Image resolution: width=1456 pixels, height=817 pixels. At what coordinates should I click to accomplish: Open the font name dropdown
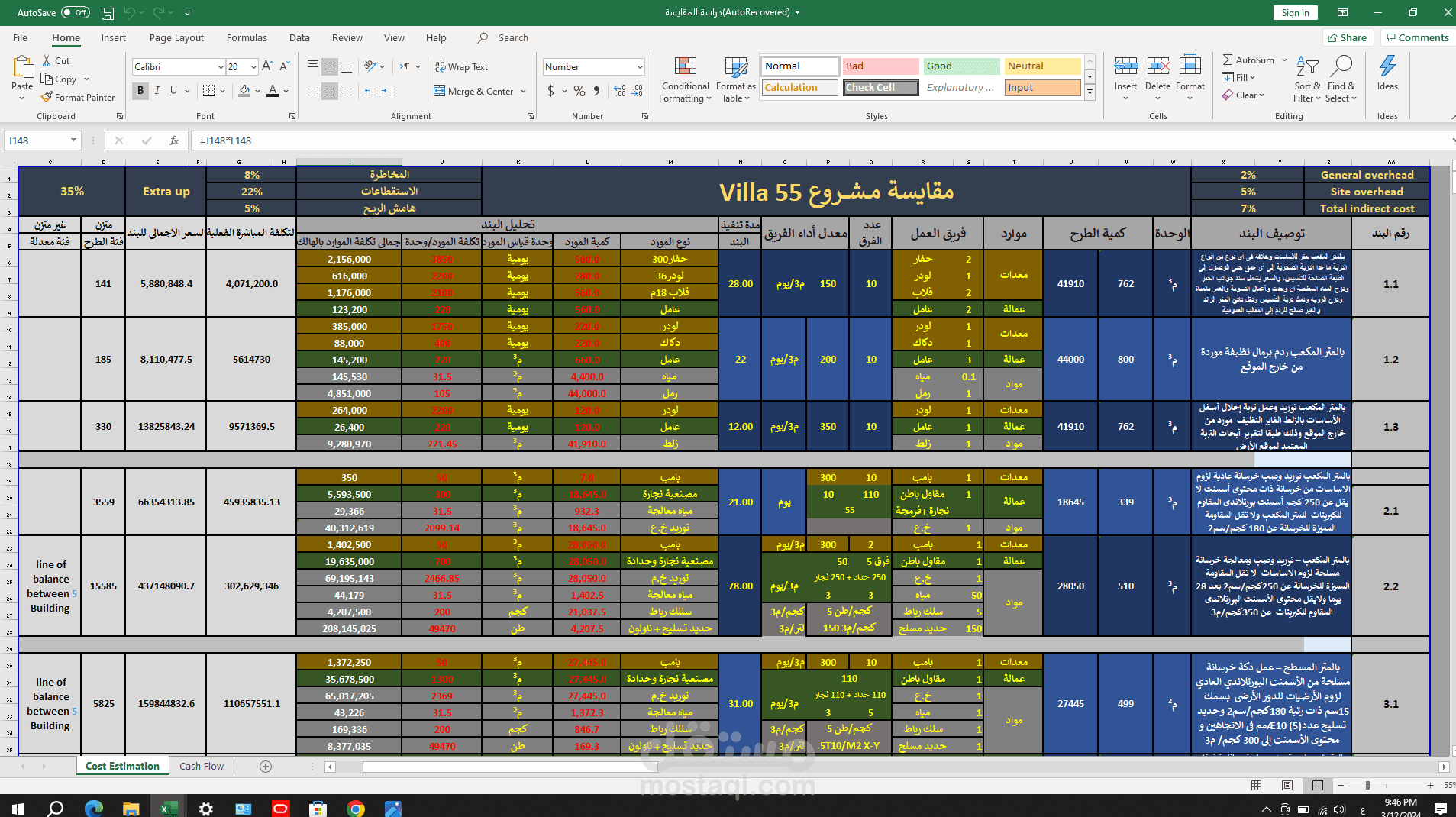pos(221,66)
